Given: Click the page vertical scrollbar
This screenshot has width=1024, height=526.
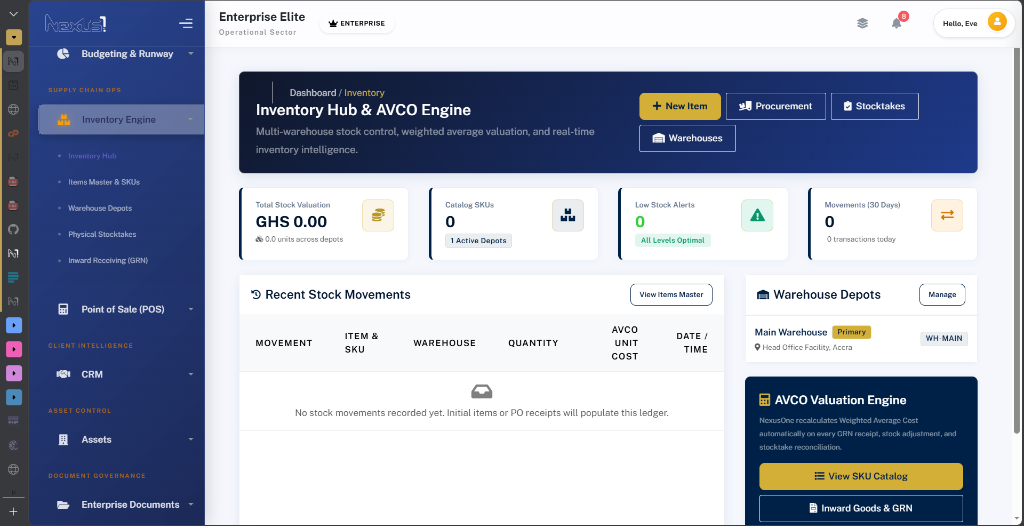Looking at the screenshot, I should [1016, 240].
